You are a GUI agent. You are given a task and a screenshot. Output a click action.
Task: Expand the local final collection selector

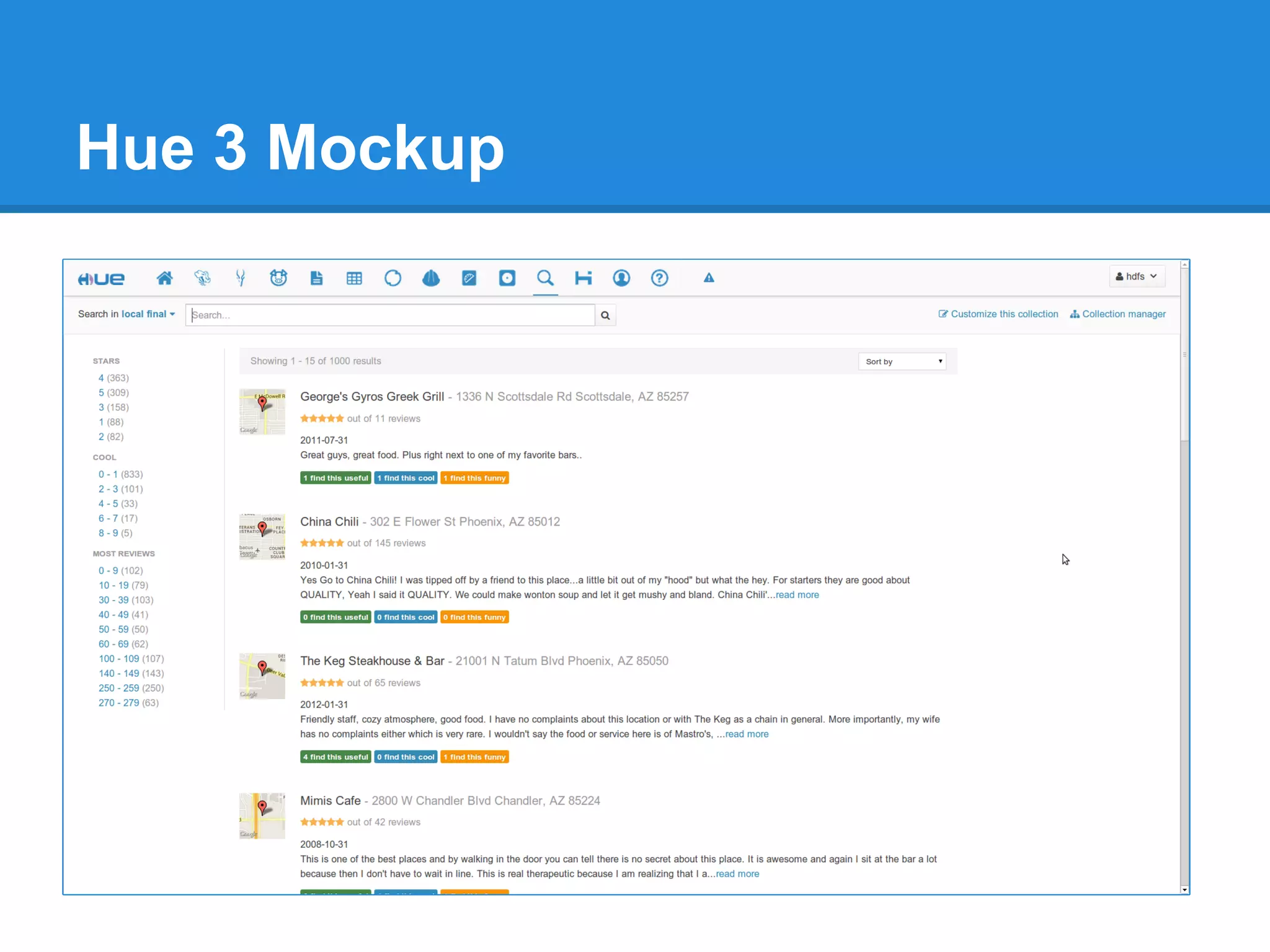pyautogui.click(x=148, y=314)
